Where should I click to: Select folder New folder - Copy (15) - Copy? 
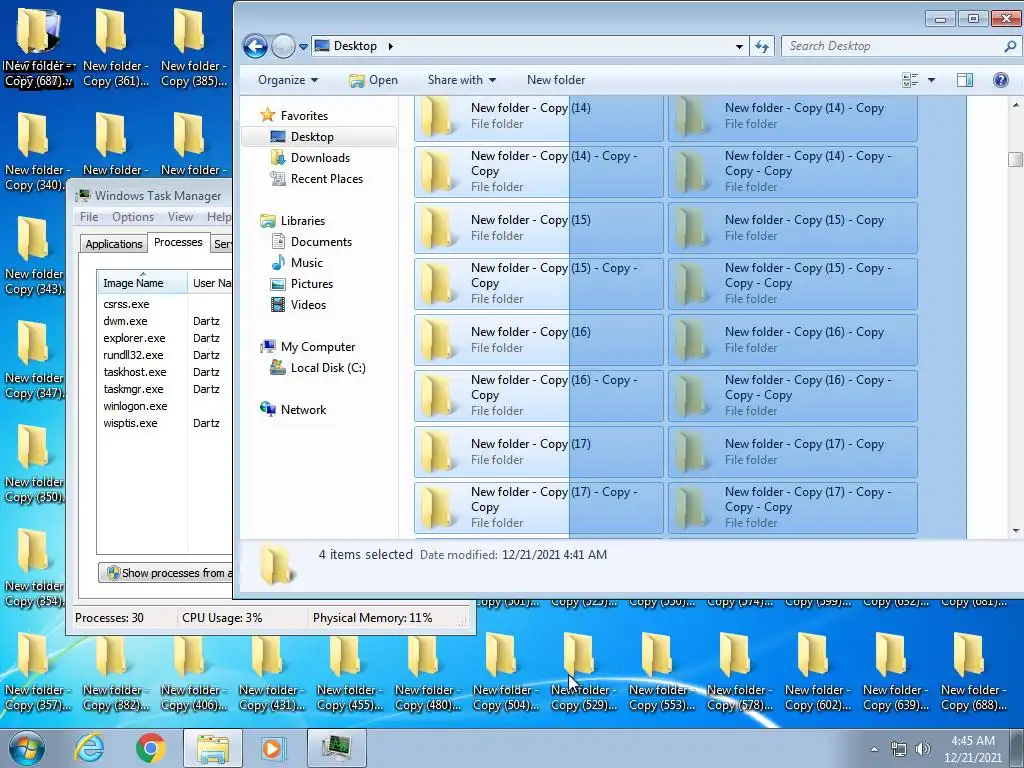click(x=793, y=228)
